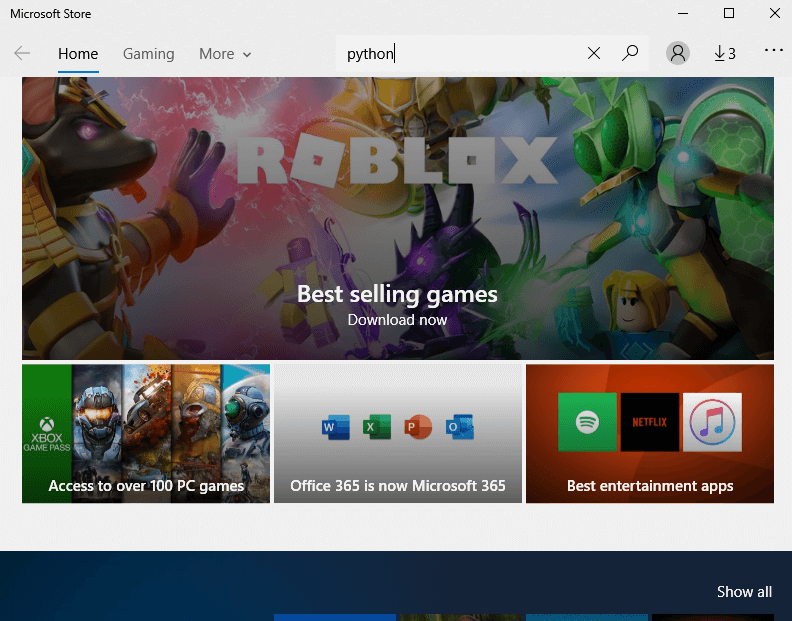Click the Outlook icon in Microsoft 365 tile
Viewport: 792px width, 621px height.
[x=460, y=427]
